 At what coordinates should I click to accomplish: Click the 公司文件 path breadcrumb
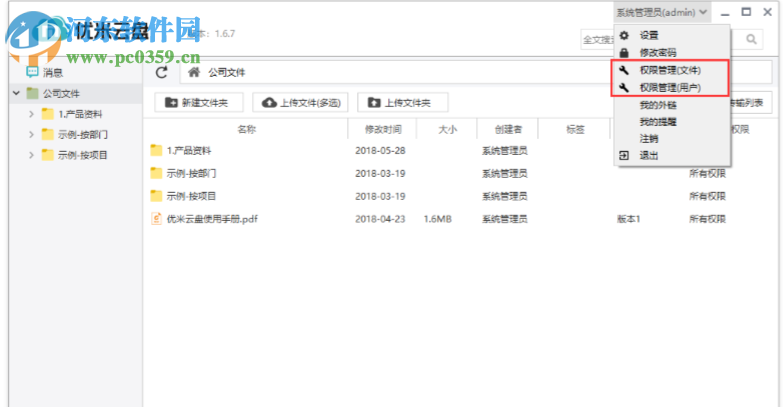tap(227, 73)
